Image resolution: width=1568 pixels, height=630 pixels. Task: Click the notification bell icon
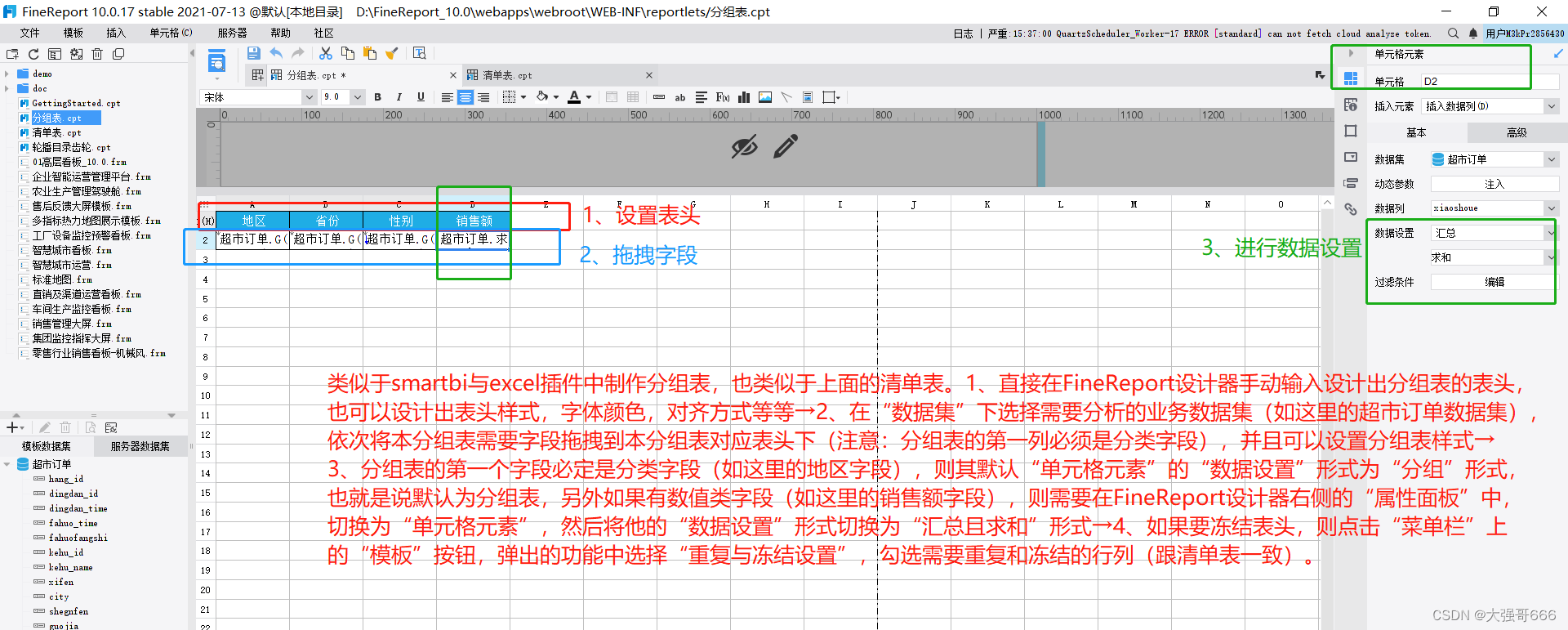pos(1473,34)
